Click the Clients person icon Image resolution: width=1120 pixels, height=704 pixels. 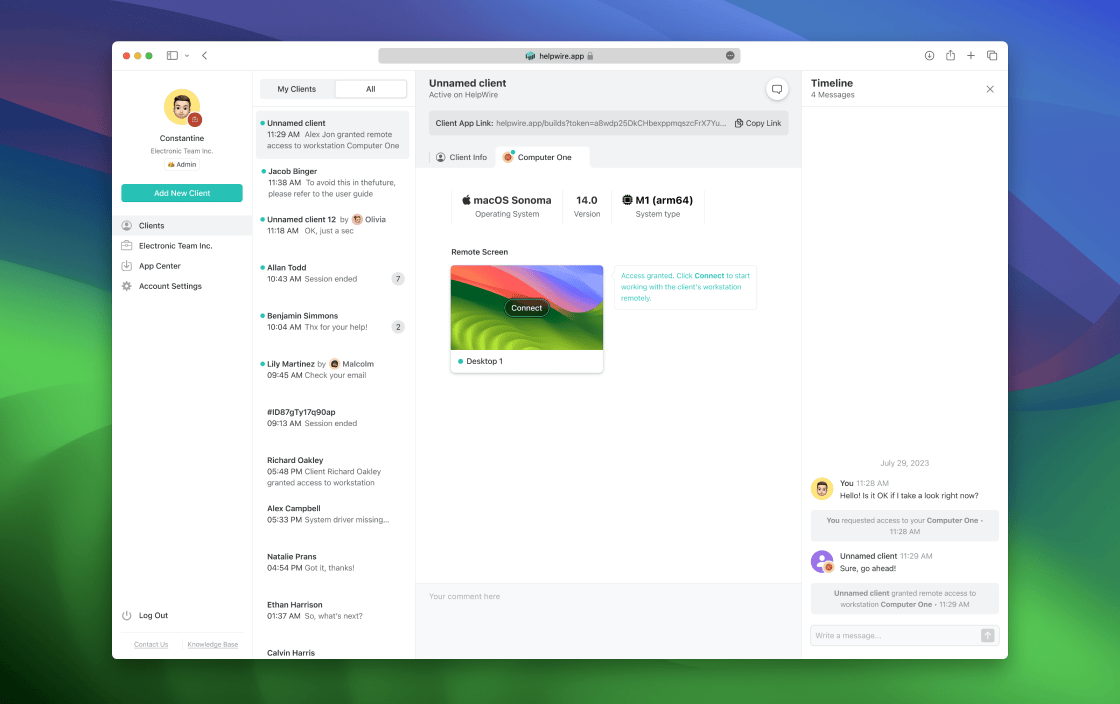coord(126,226)
